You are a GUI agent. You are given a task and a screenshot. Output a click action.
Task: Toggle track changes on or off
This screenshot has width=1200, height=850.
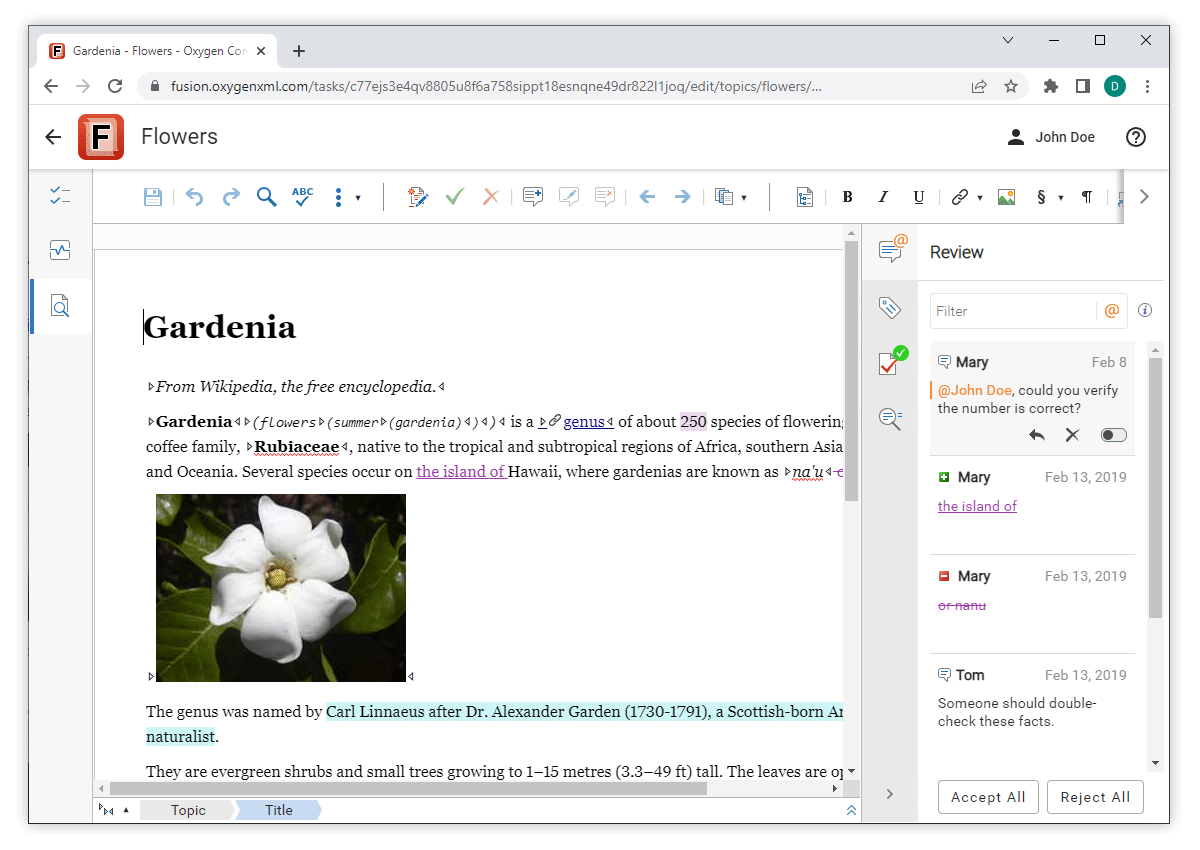point(418,197)
